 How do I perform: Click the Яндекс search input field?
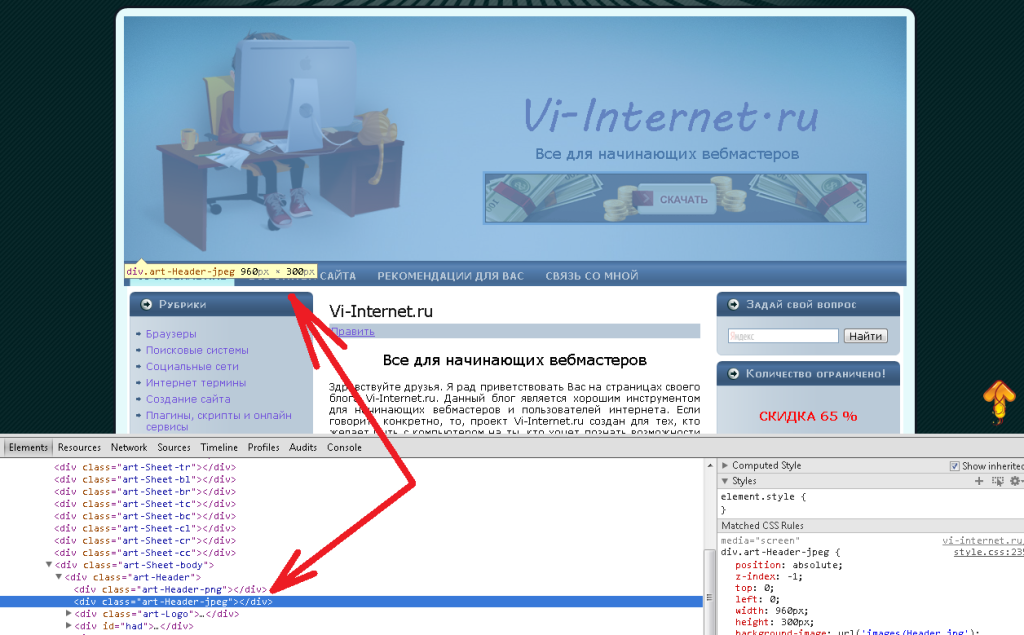coord(782,336)
